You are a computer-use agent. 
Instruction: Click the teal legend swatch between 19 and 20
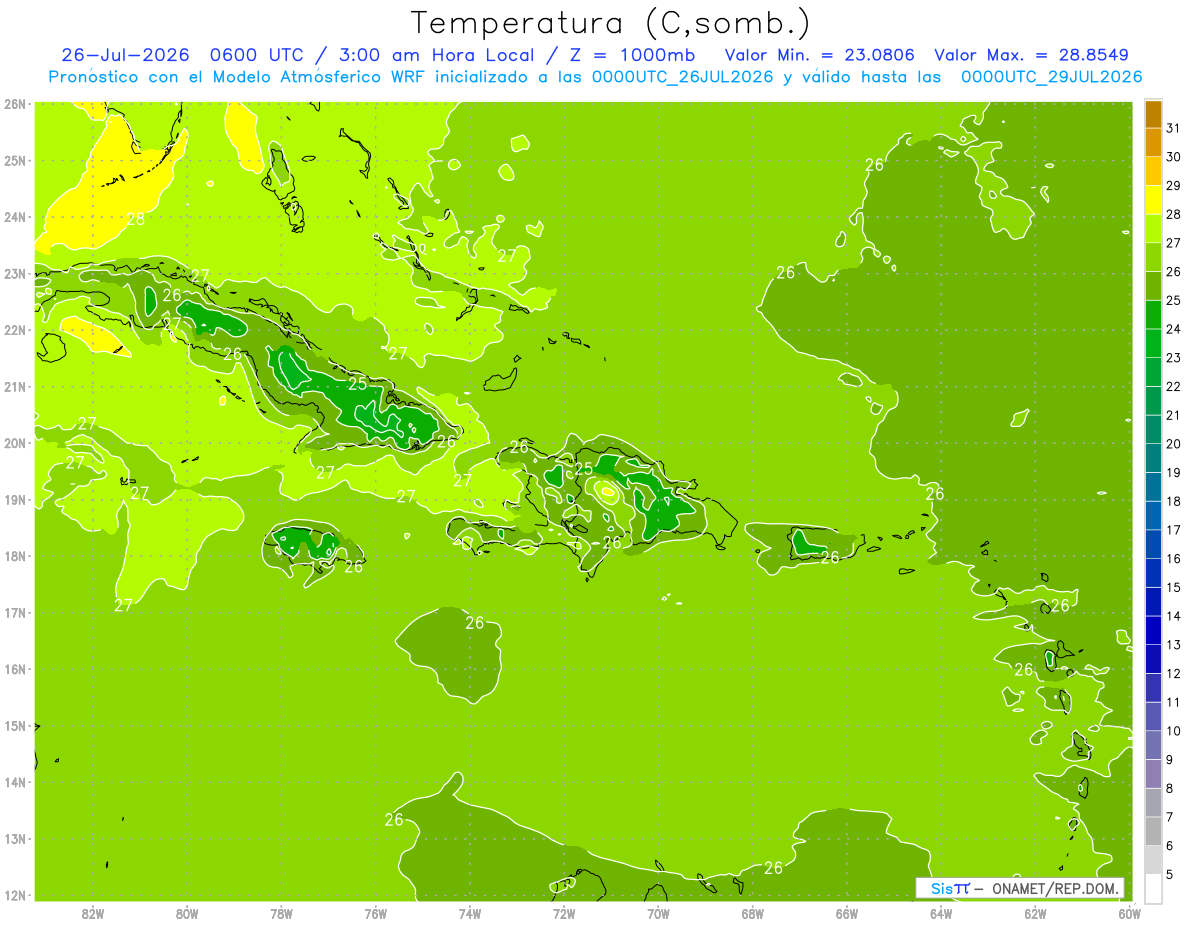click(1153, 458)
